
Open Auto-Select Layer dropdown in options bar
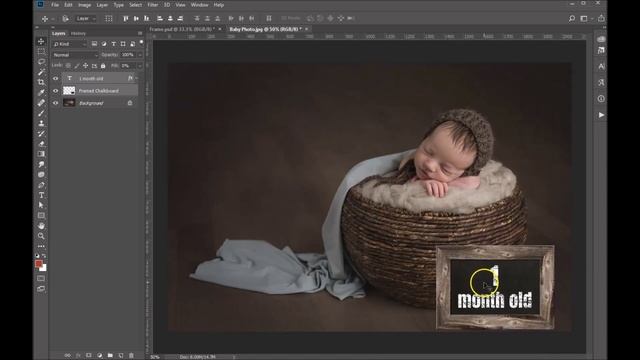(x=86, y=18)
